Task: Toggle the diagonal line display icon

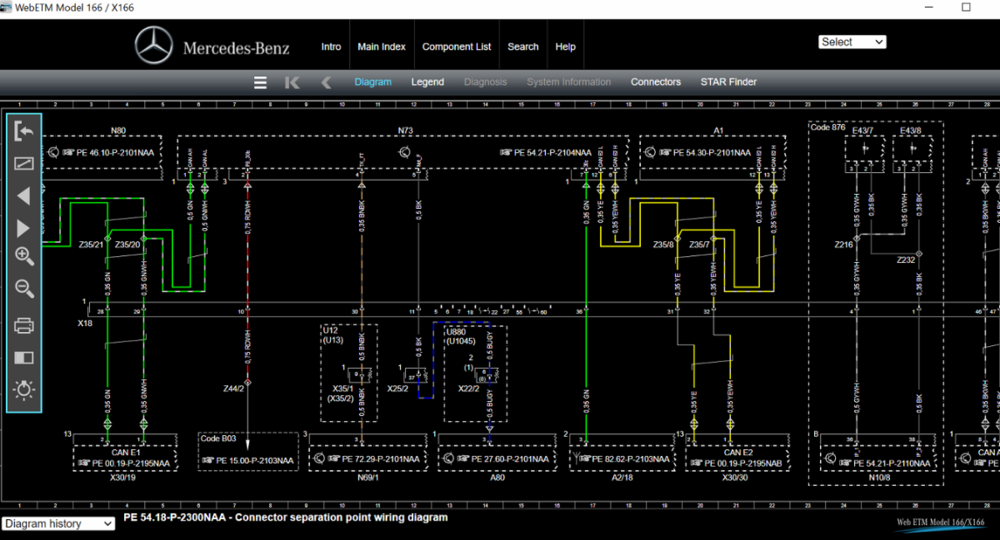Action: click(24, 164)
